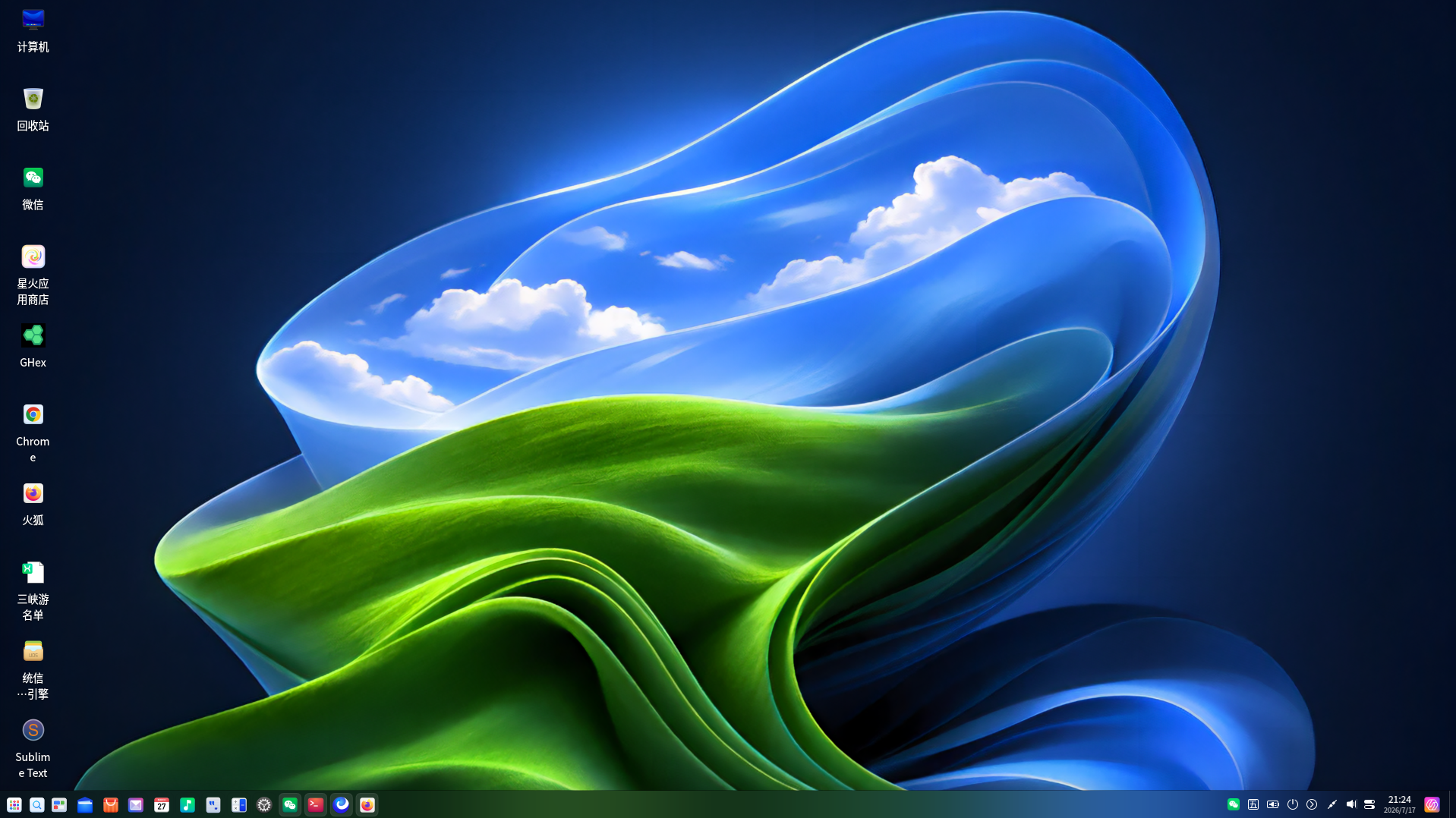
Task: Open the settings gear in taskbar
Action: tap(264, 805)
